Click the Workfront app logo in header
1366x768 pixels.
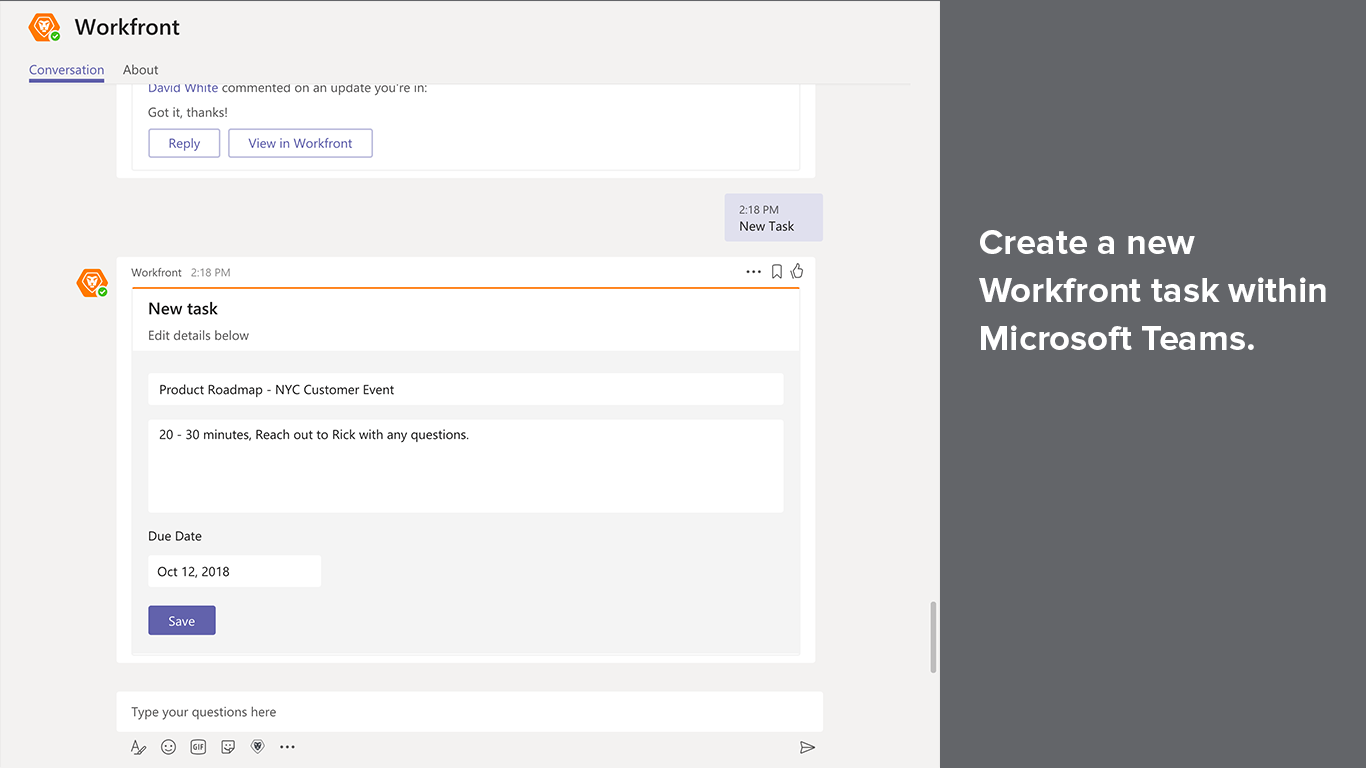(x=44, y=28)
